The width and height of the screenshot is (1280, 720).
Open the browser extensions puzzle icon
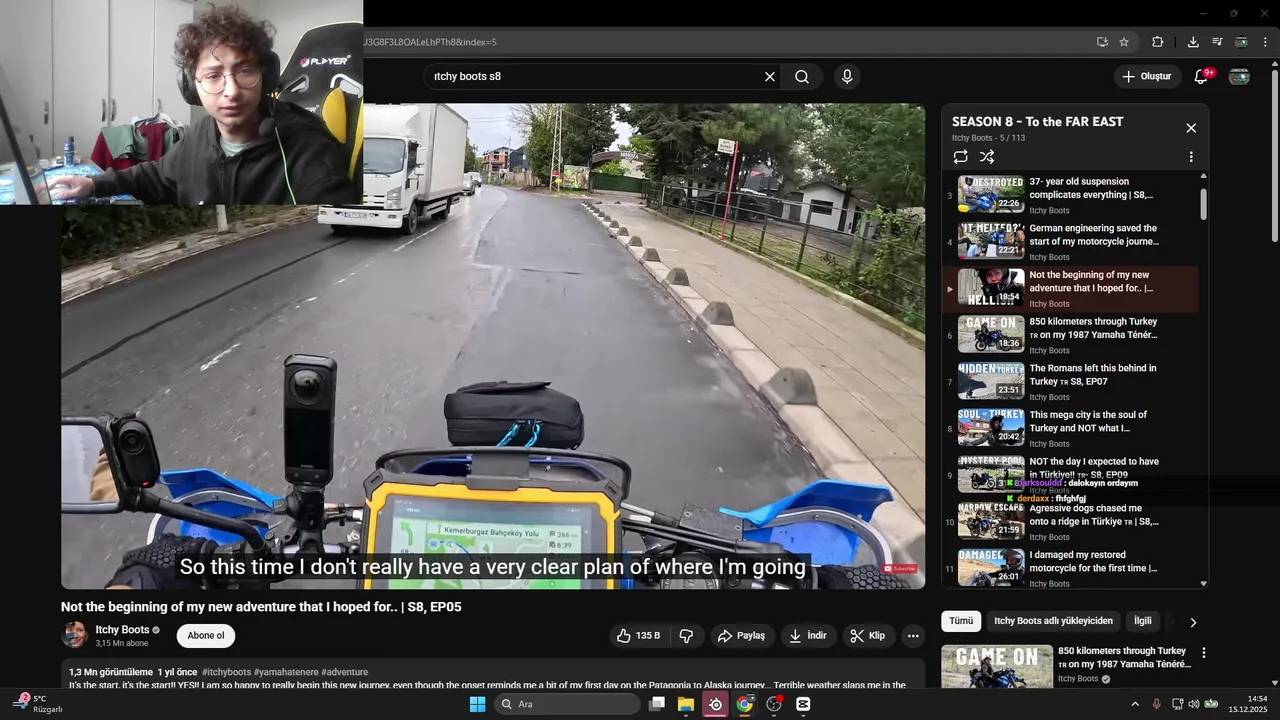click(x=1158, y=42)
